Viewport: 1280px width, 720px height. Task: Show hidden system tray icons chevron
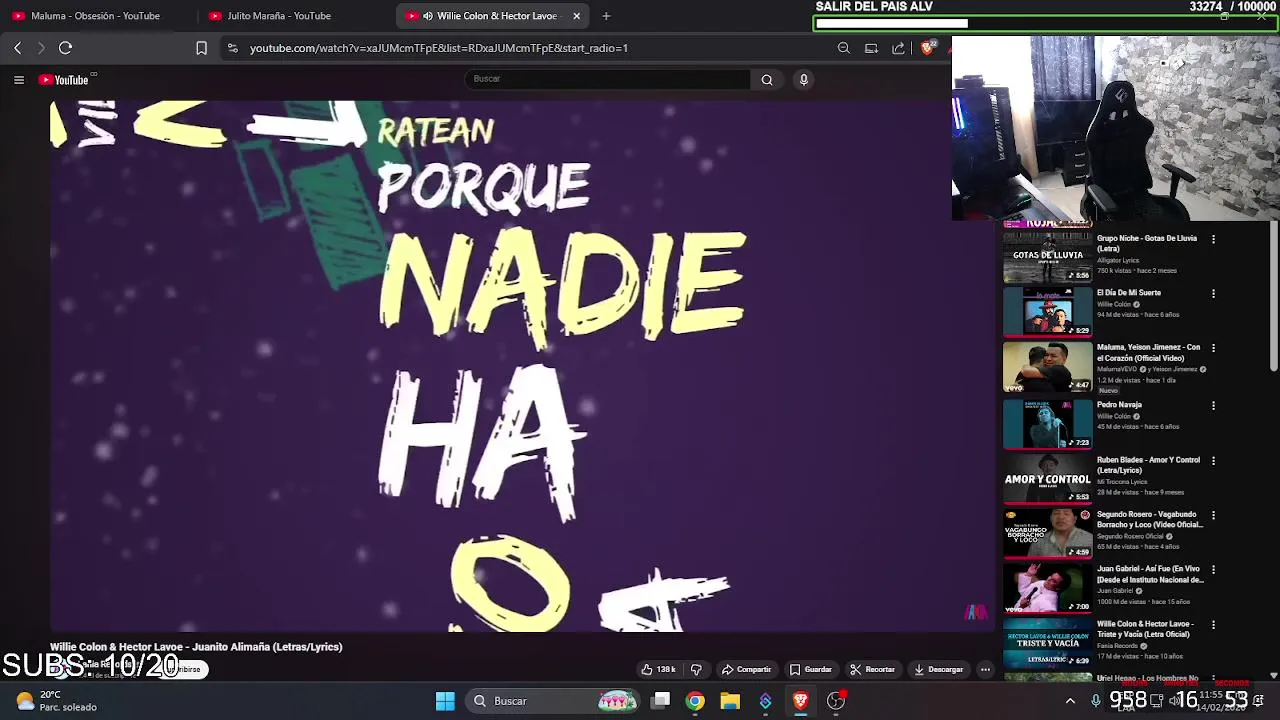pyautogui.click(x=1070, y=701)
